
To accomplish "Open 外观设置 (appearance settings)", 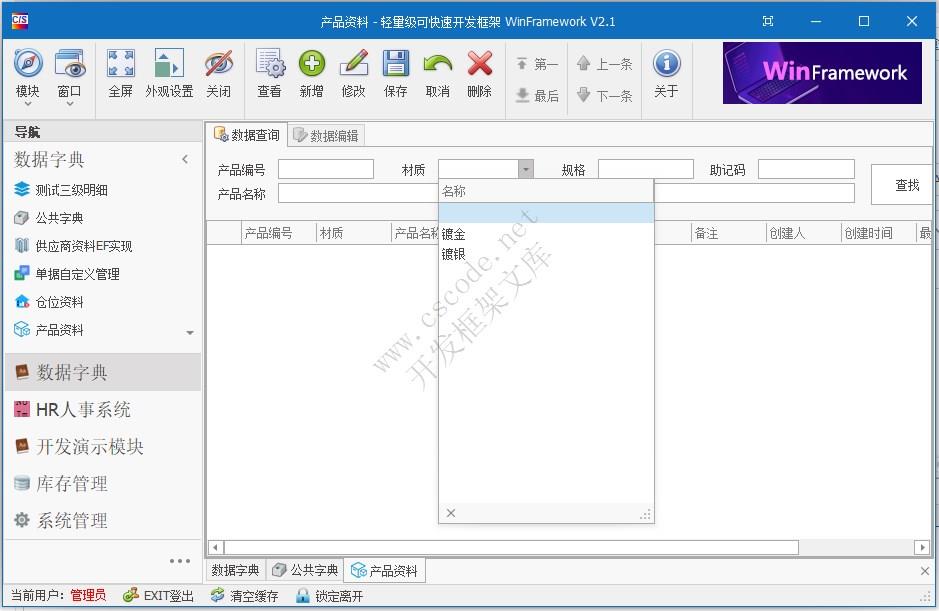I will coord(168,72).
